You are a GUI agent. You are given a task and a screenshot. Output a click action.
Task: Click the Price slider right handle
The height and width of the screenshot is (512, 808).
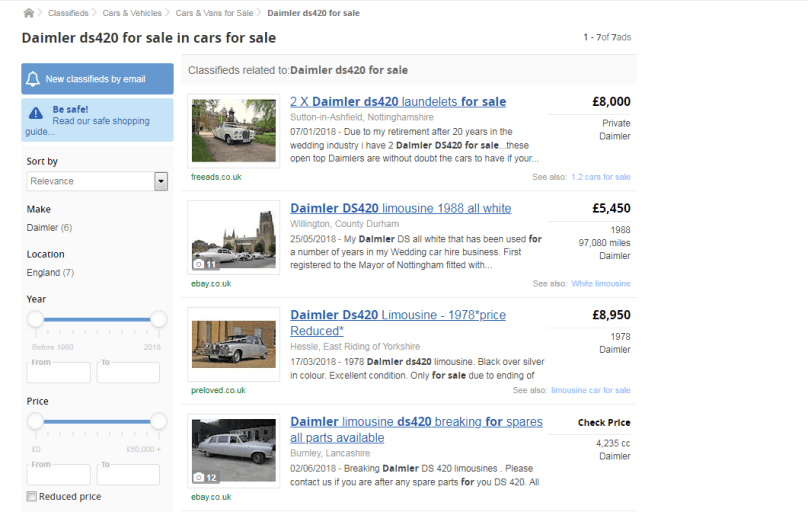(x=158, y=421)
